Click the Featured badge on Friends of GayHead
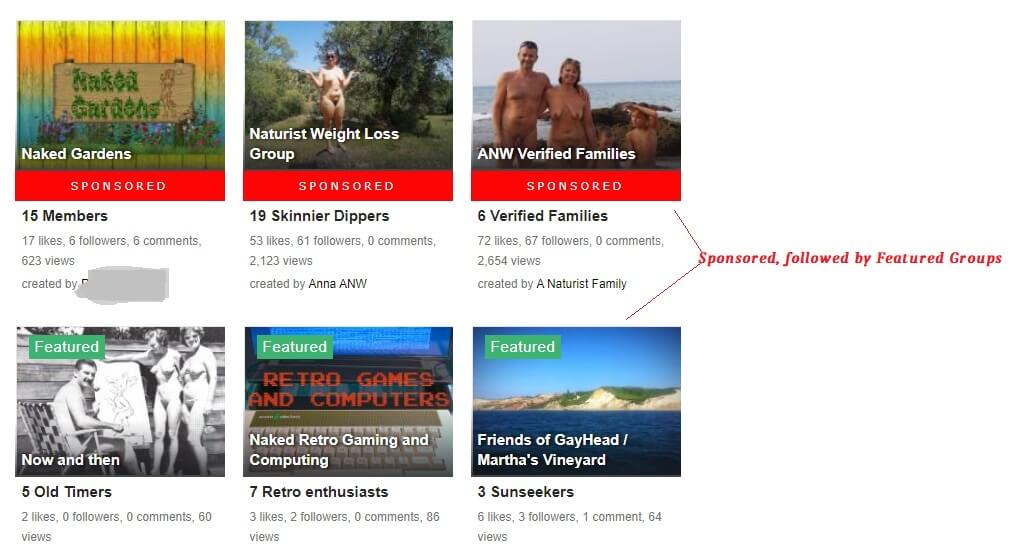The width and height of the screenshot is (1018, 548). (x=523, y=347)
